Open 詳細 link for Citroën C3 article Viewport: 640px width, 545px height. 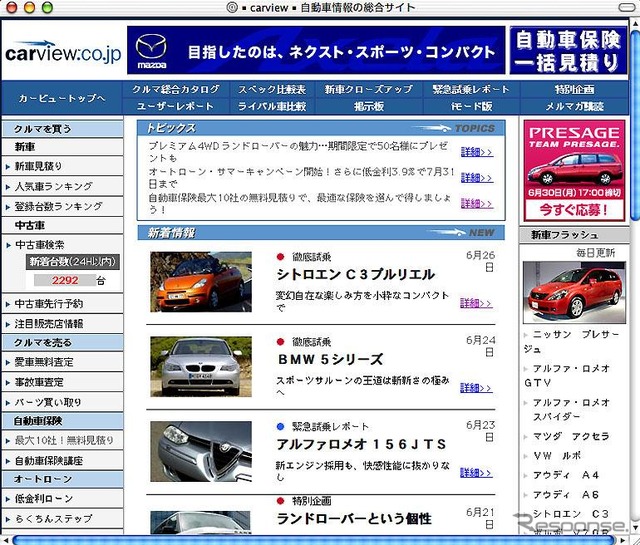click(x=476, y=303)
